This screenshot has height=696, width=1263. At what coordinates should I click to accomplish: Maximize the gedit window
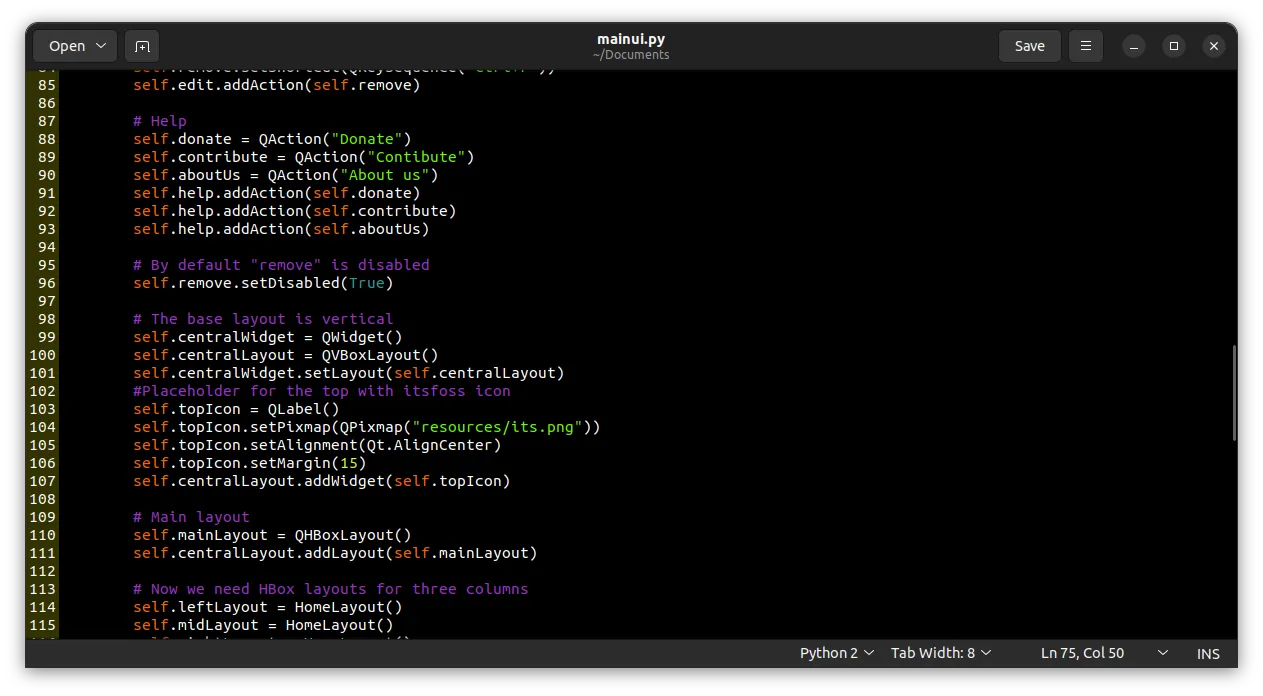[1173, 46]
